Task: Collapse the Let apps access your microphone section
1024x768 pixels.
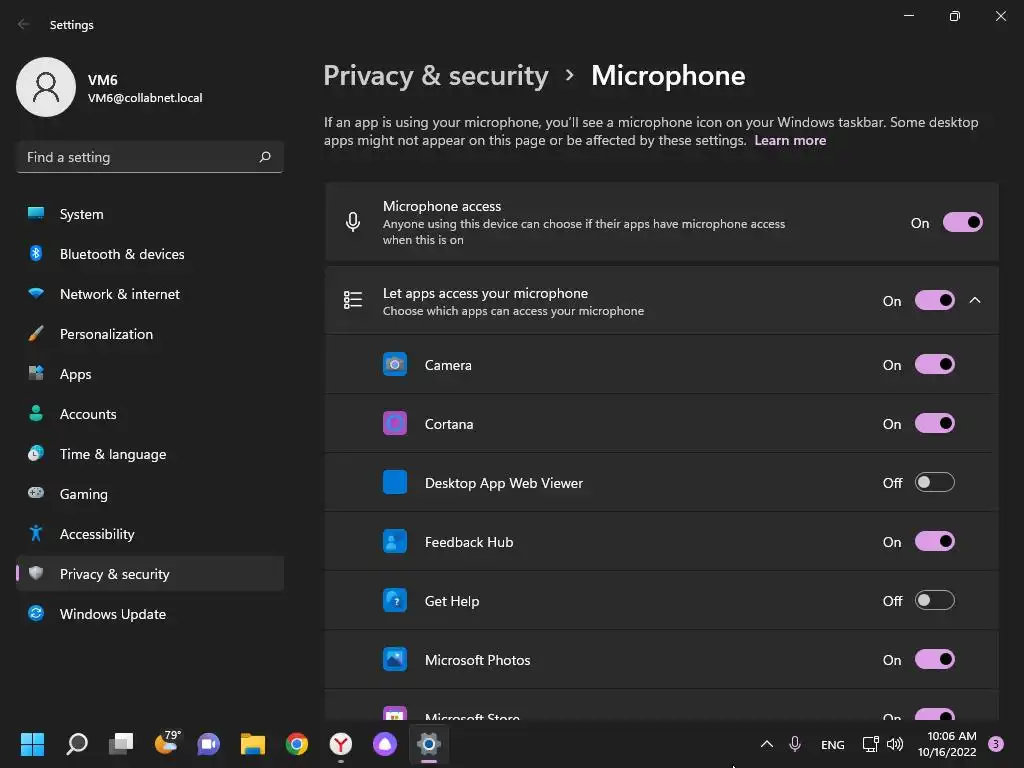Action: point(975,301)
